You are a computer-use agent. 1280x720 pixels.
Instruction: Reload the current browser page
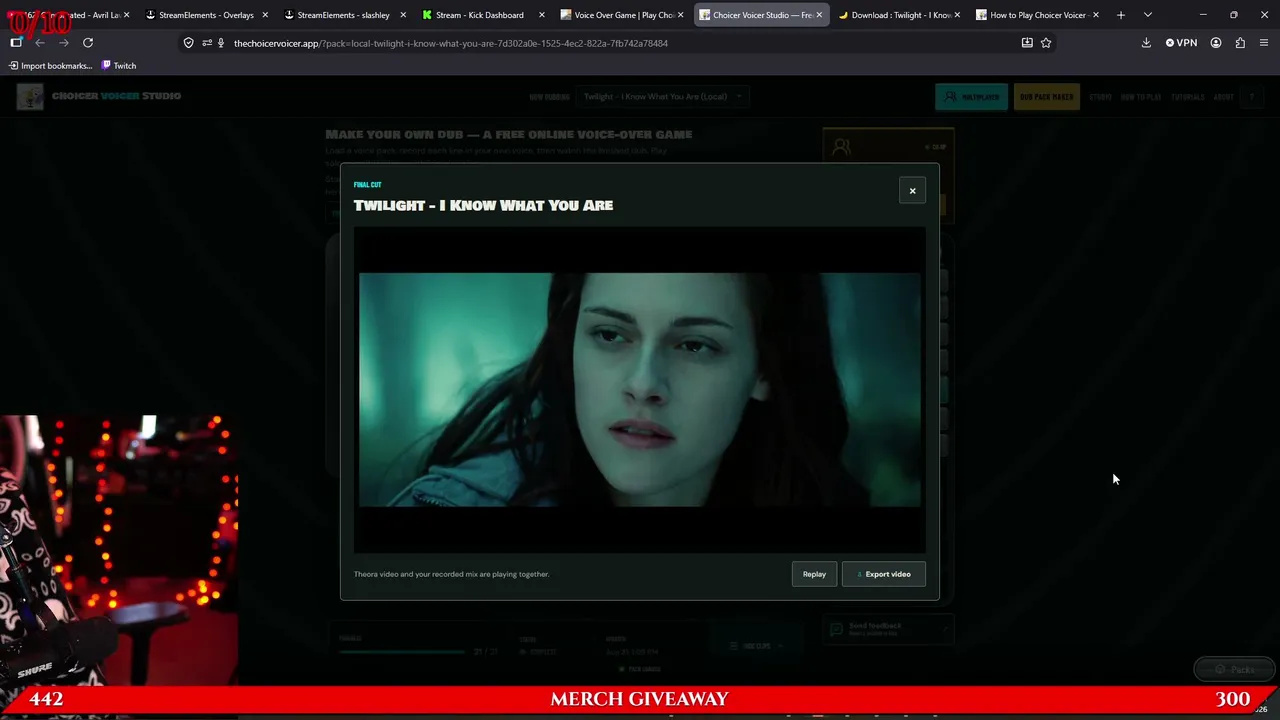pos(88,43)
